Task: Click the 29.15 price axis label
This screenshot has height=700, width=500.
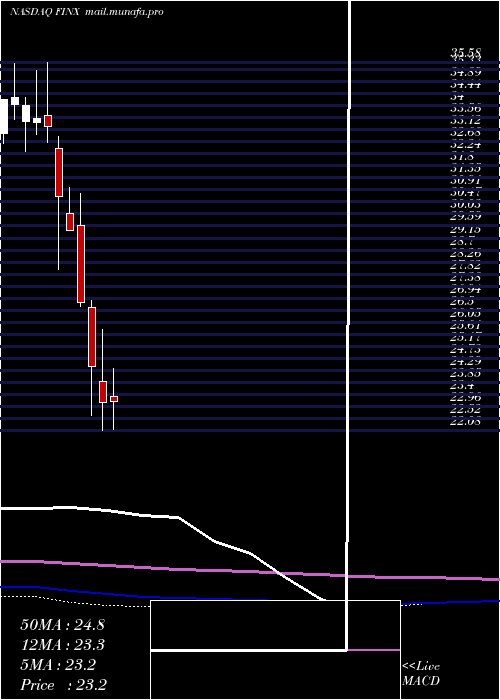Action: [465, 229]
